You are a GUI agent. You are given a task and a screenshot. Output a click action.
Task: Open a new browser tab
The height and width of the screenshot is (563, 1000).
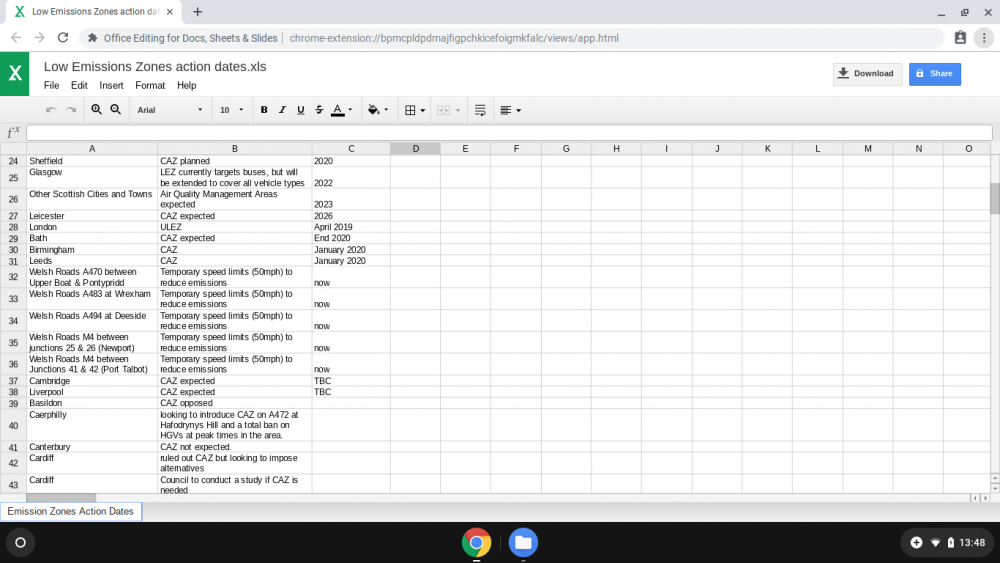point(198,11)
